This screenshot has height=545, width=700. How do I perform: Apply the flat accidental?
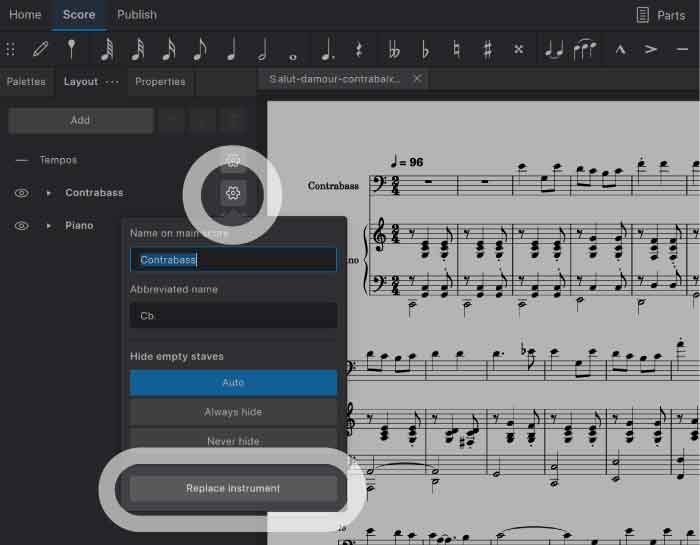[x=425, y=48]
